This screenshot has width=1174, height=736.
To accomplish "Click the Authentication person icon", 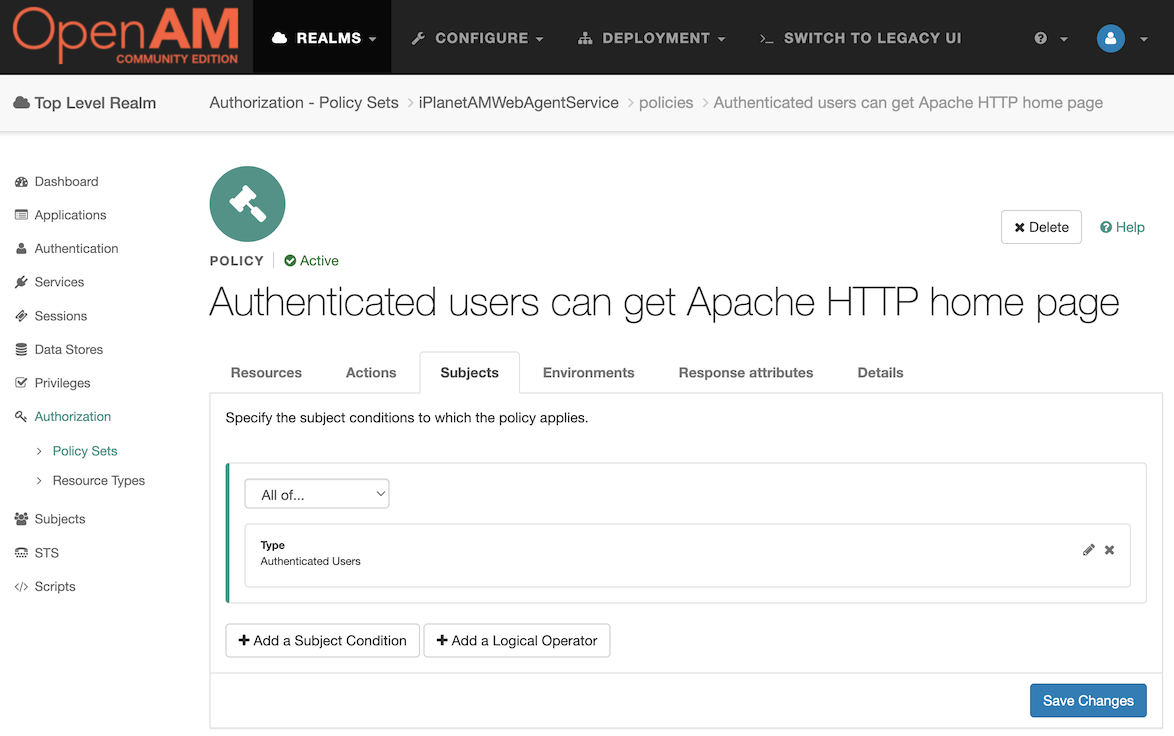I will pos(21,249).
